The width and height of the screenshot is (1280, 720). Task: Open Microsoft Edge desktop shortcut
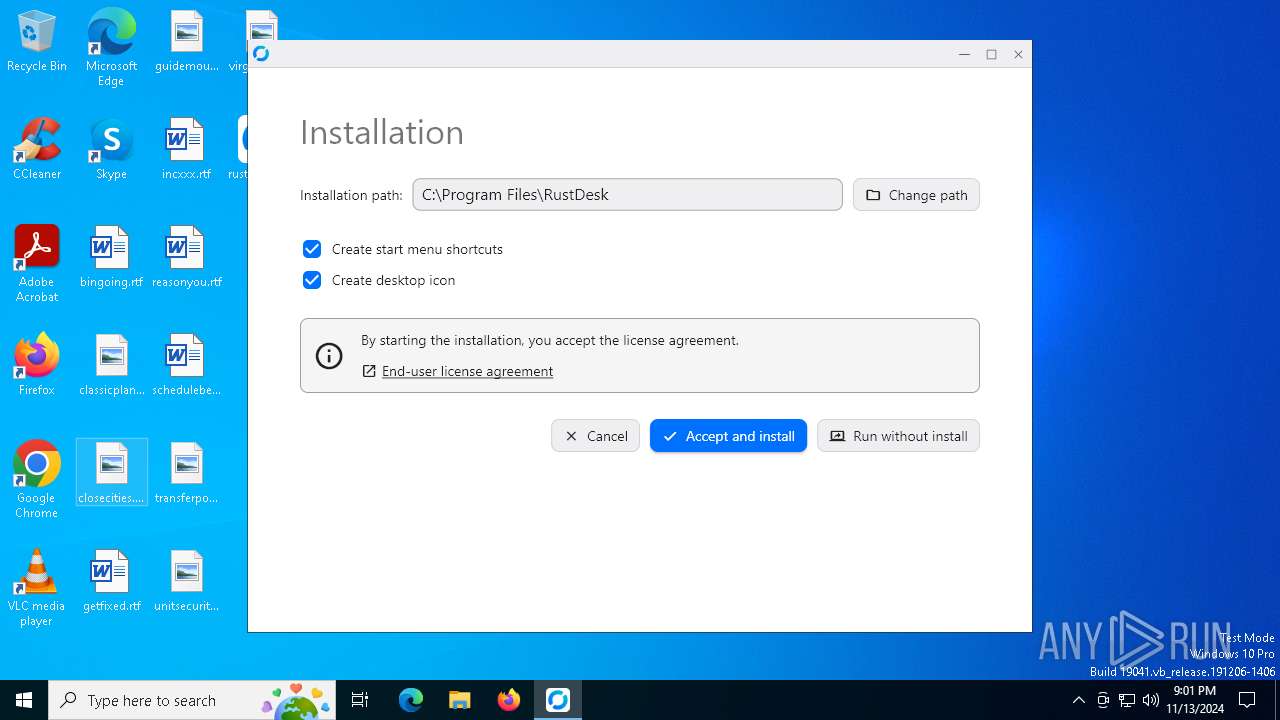(x=111, y=48)
